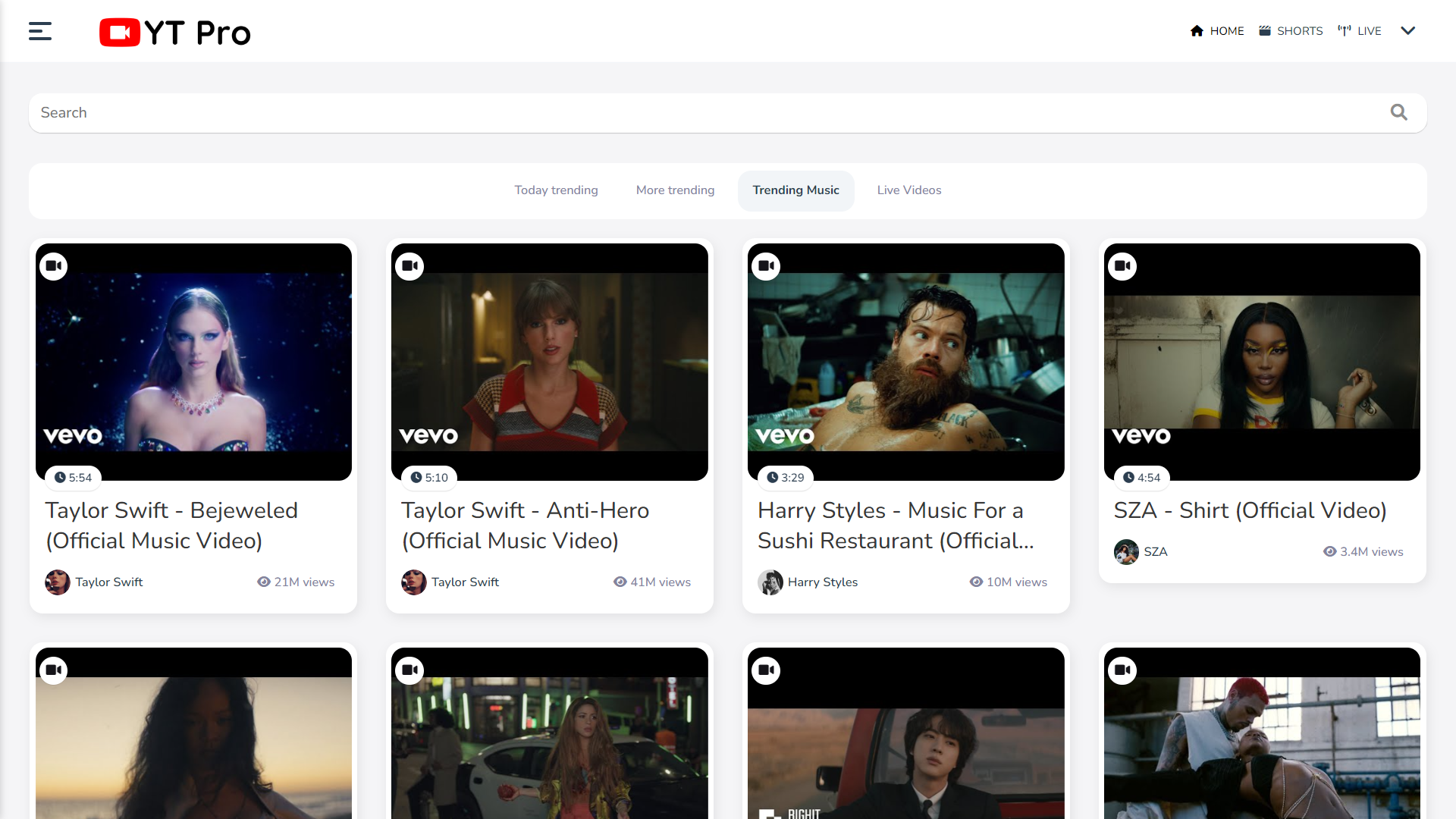Focus the Search input field
The width and height of the screenshot is (1456, 819).
click(x=728, y=113)
